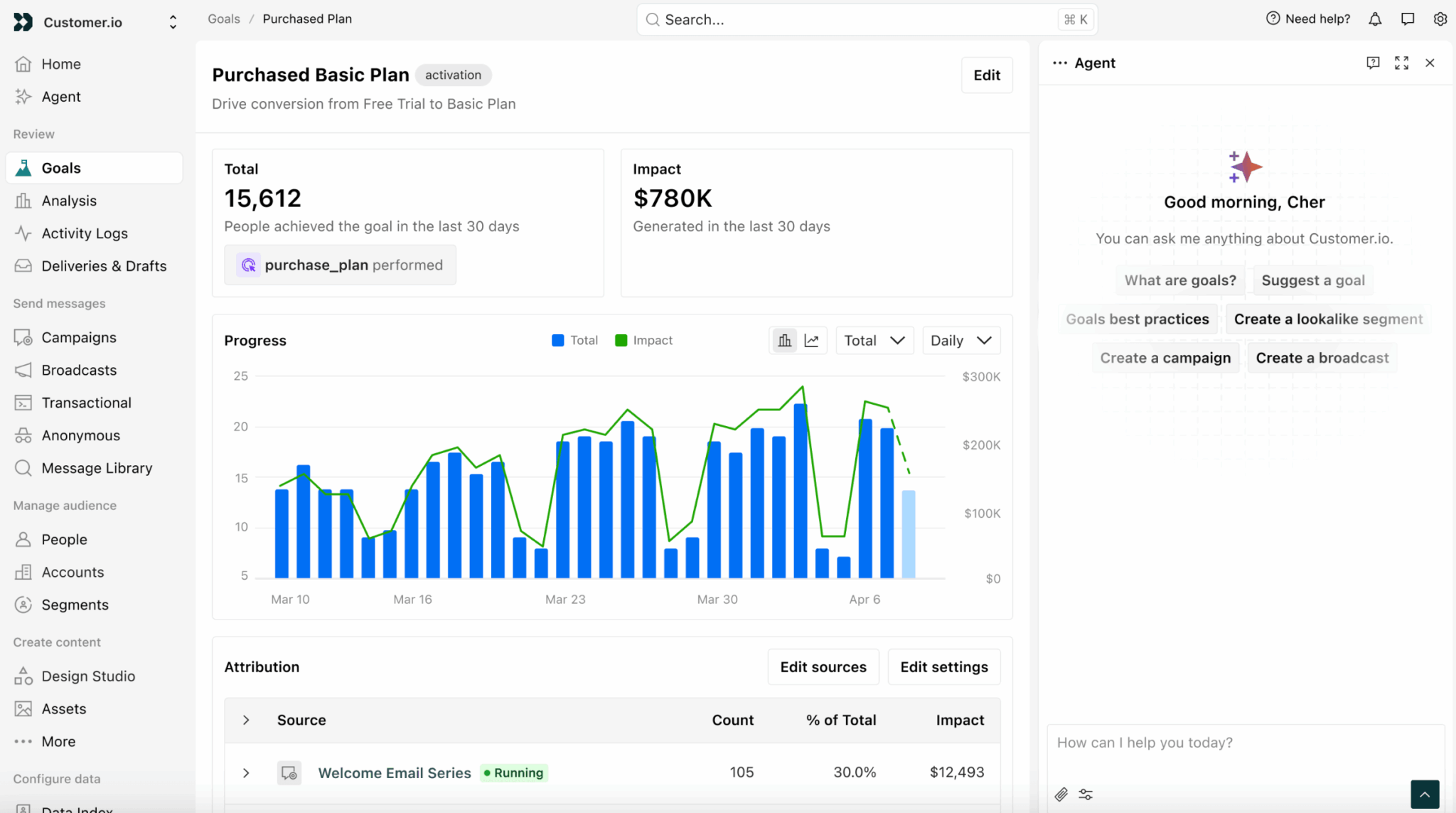The height and width of the screenshot is (813, 1456).
Task: Select 'Create a lookalike segment' prompt
Action: click(x=1329, y=319)
